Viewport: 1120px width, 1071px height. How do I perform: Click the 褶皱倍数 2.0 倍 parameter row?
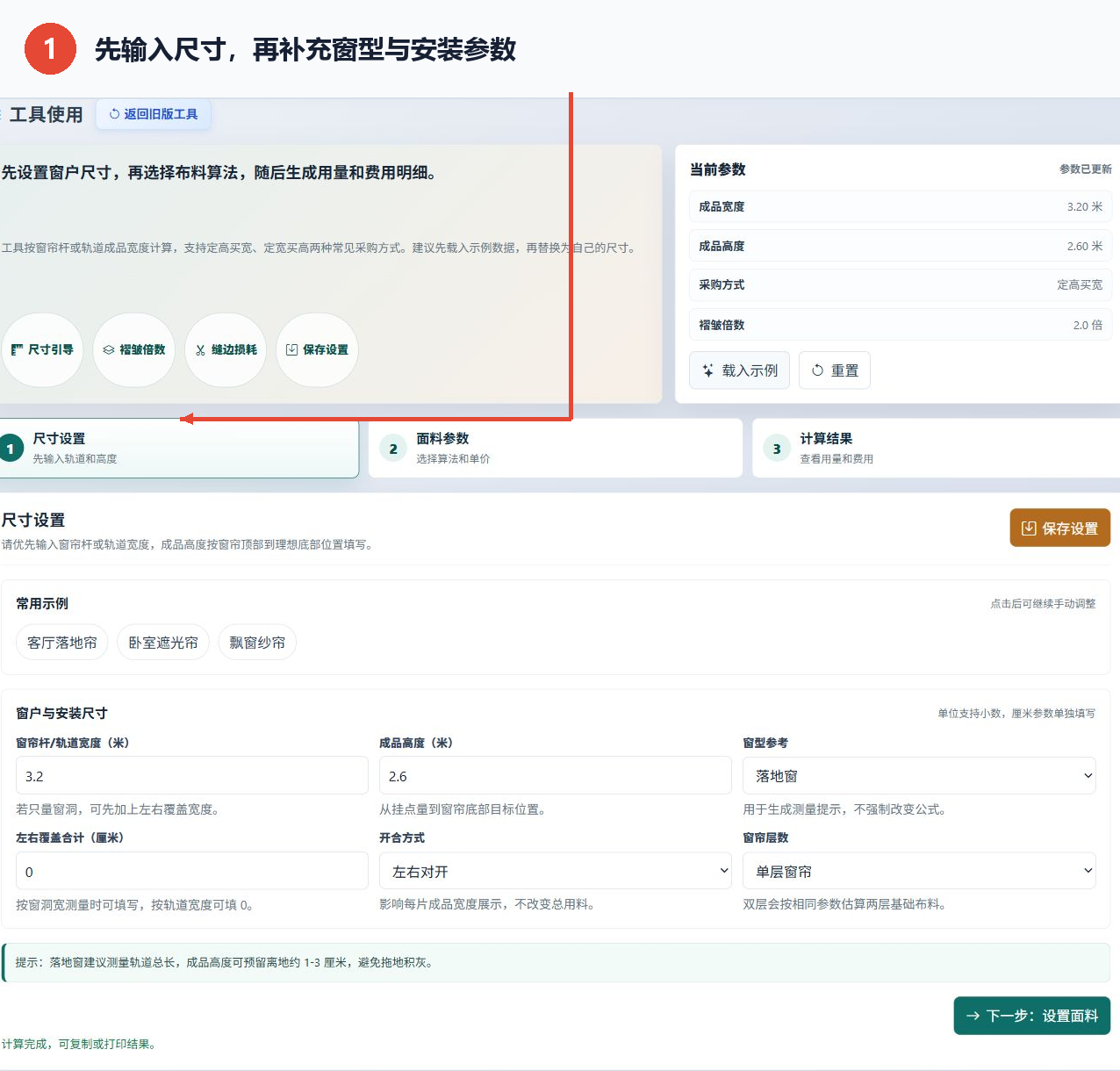(901, 325)
